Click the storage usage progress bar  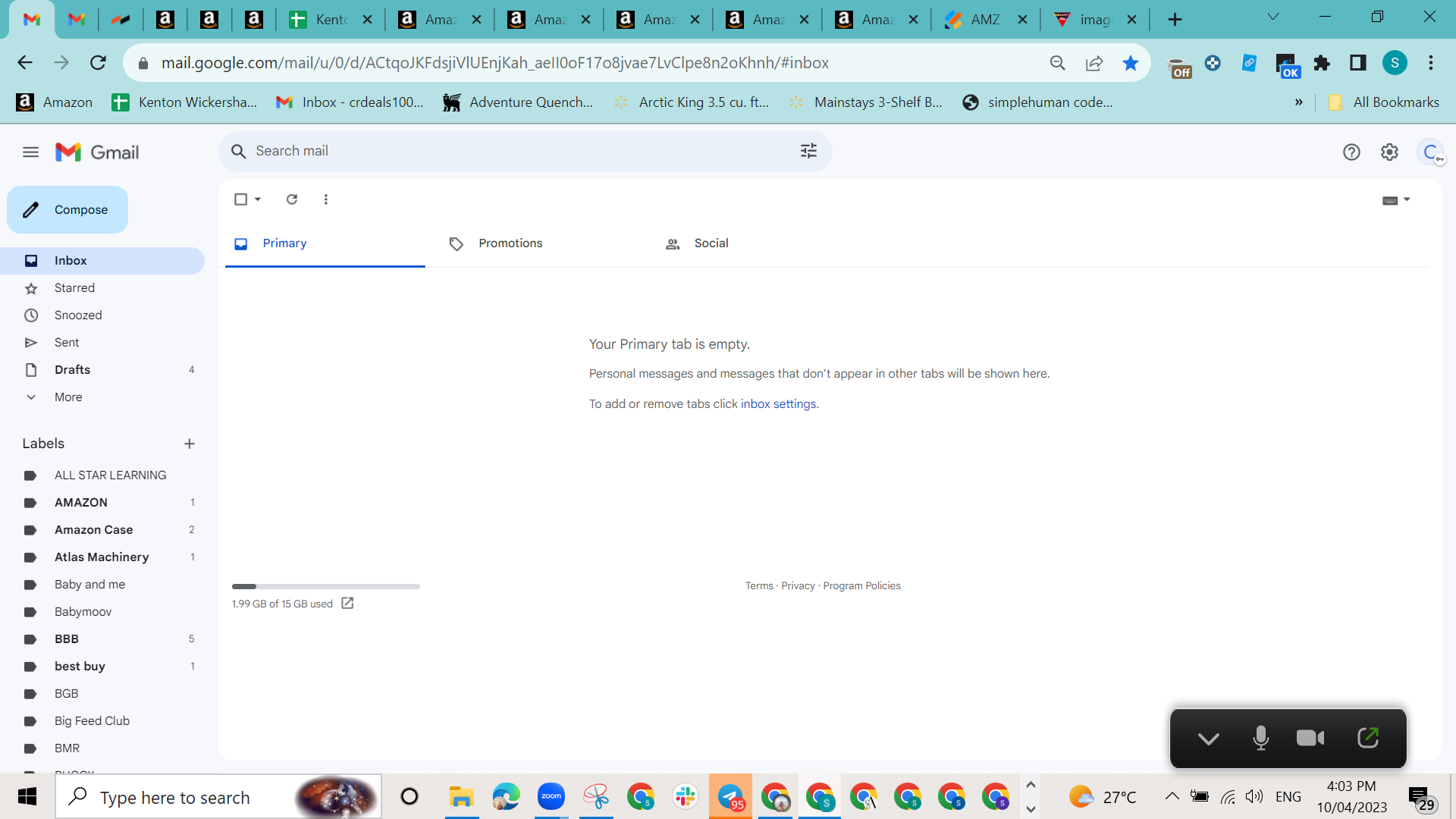click(x=326, y=586)
